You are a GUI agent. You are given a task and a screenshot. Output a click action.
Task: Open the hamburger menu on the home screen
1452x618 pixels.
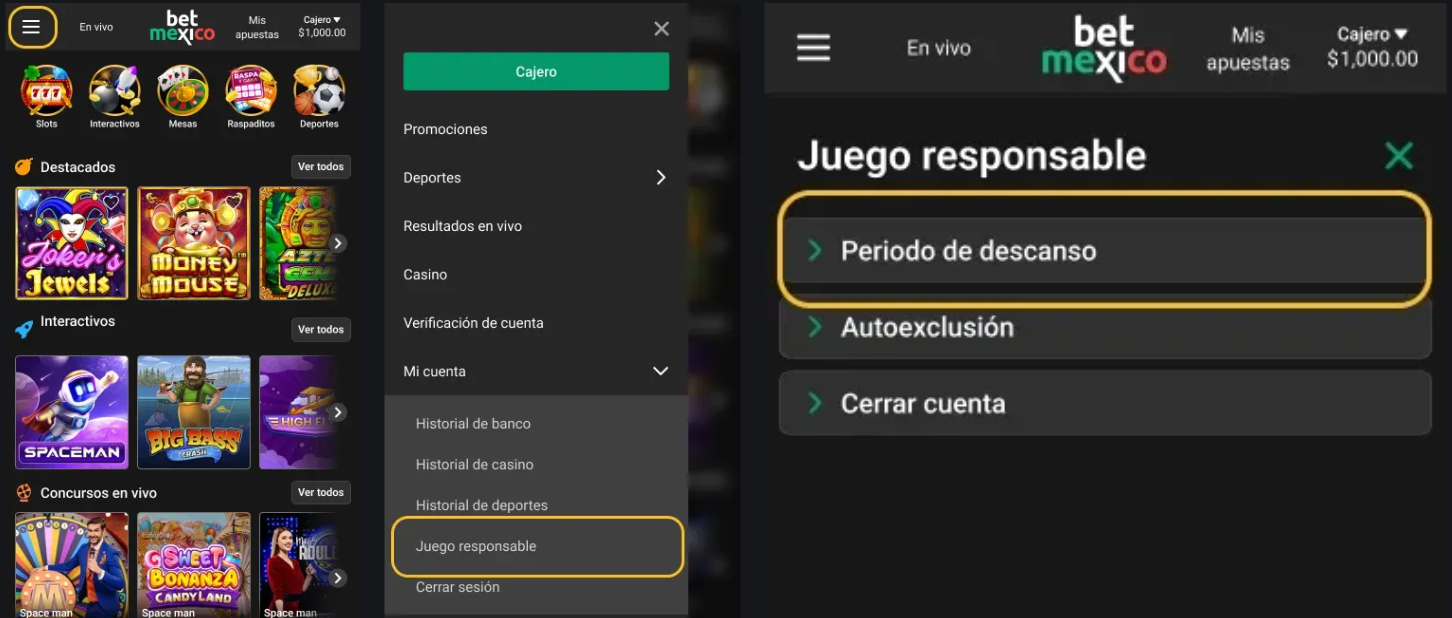point(31,27)
